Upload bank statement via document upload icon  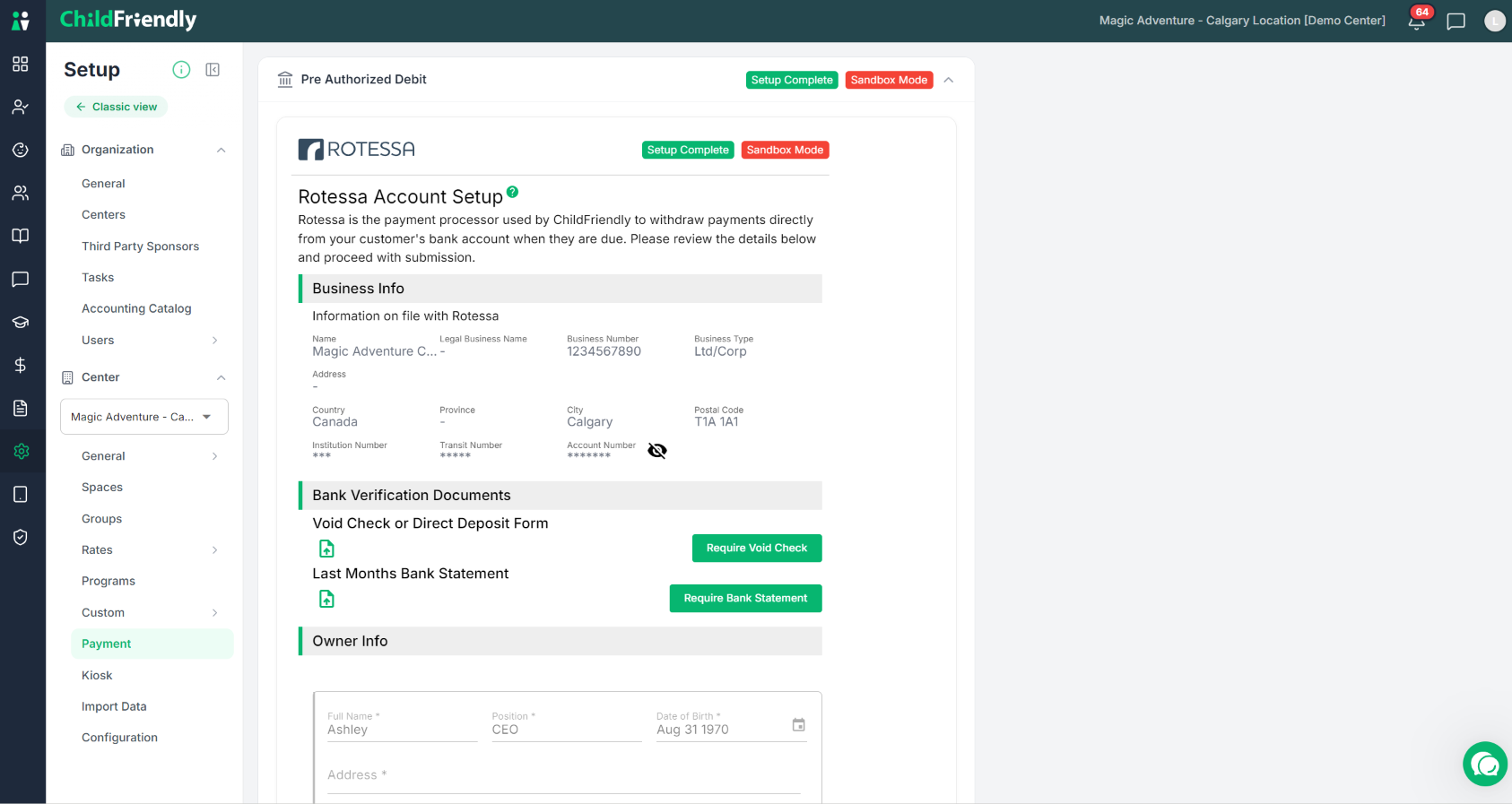(326, 599)
